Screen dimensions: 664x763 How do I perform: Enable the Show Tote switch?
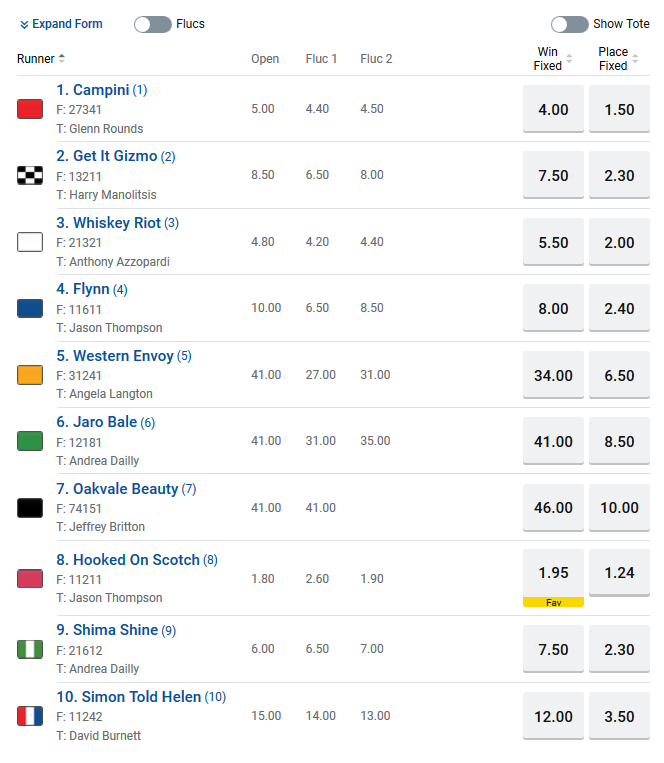pyautogui.click(x=569, y=24)
